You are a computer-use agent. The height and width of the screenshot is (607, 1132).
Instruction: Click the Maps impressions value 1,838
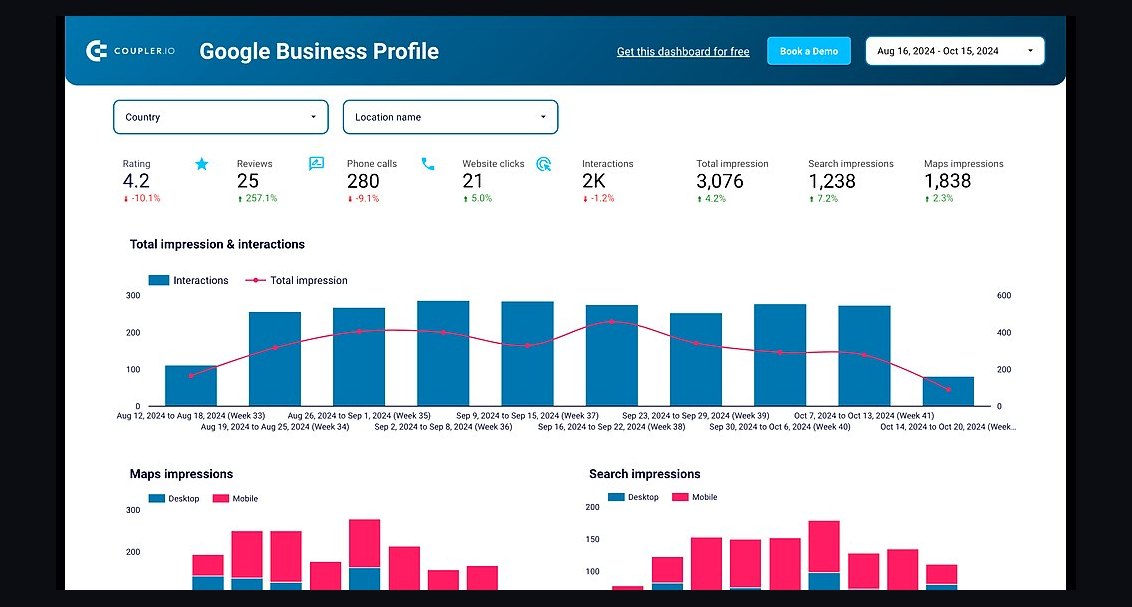click(948, 181)
